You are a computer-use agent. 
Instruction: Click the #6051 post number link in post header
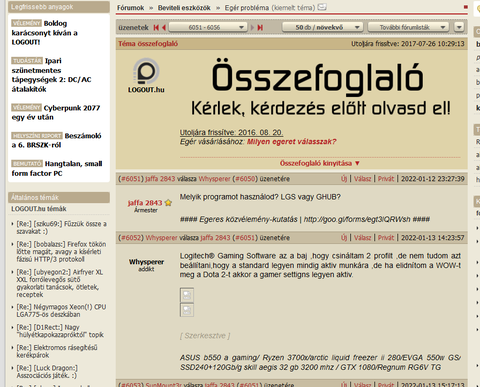click(131, 179)
